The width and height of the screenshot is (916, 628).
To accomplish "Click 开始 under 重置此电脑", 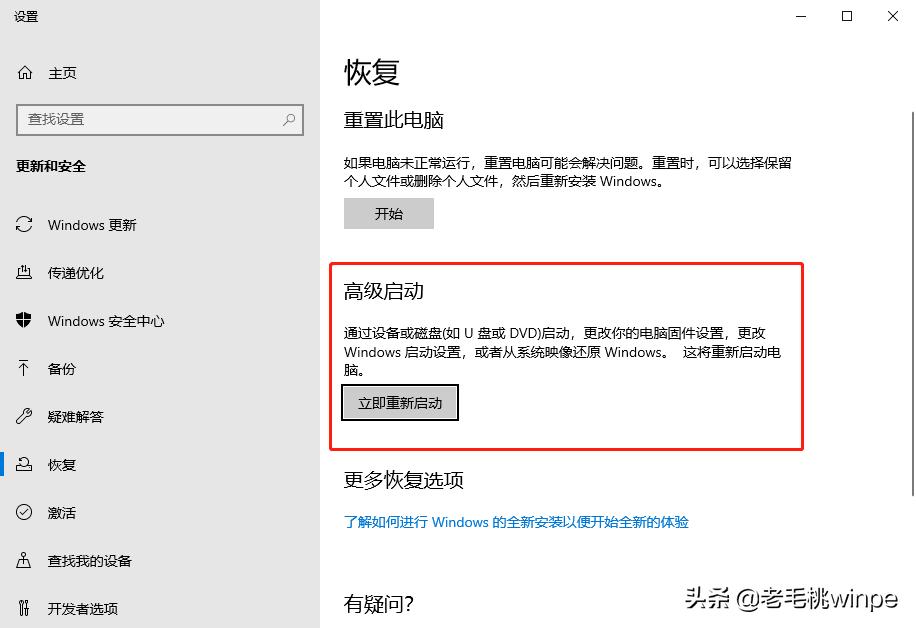I will 388,213.
